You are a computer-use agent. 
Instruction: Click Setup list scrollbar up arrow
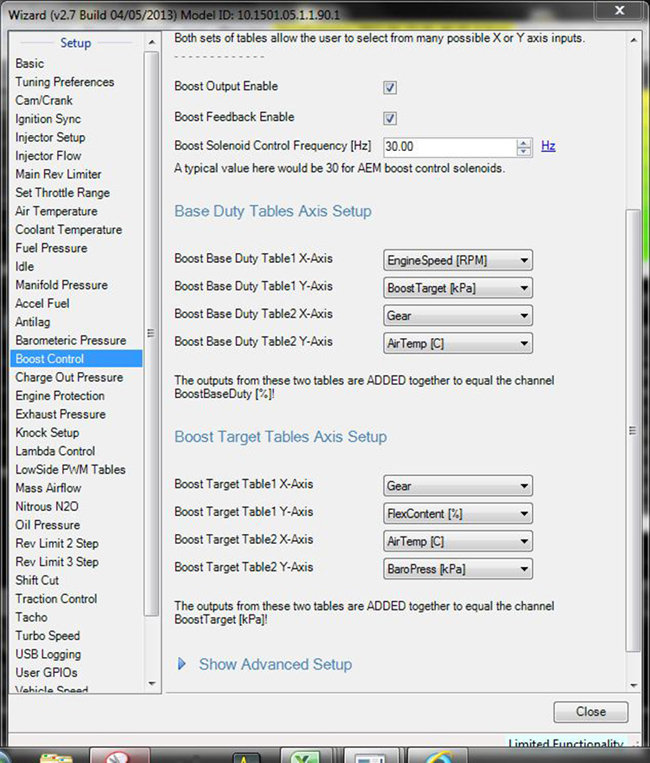(x=152, y=43)
